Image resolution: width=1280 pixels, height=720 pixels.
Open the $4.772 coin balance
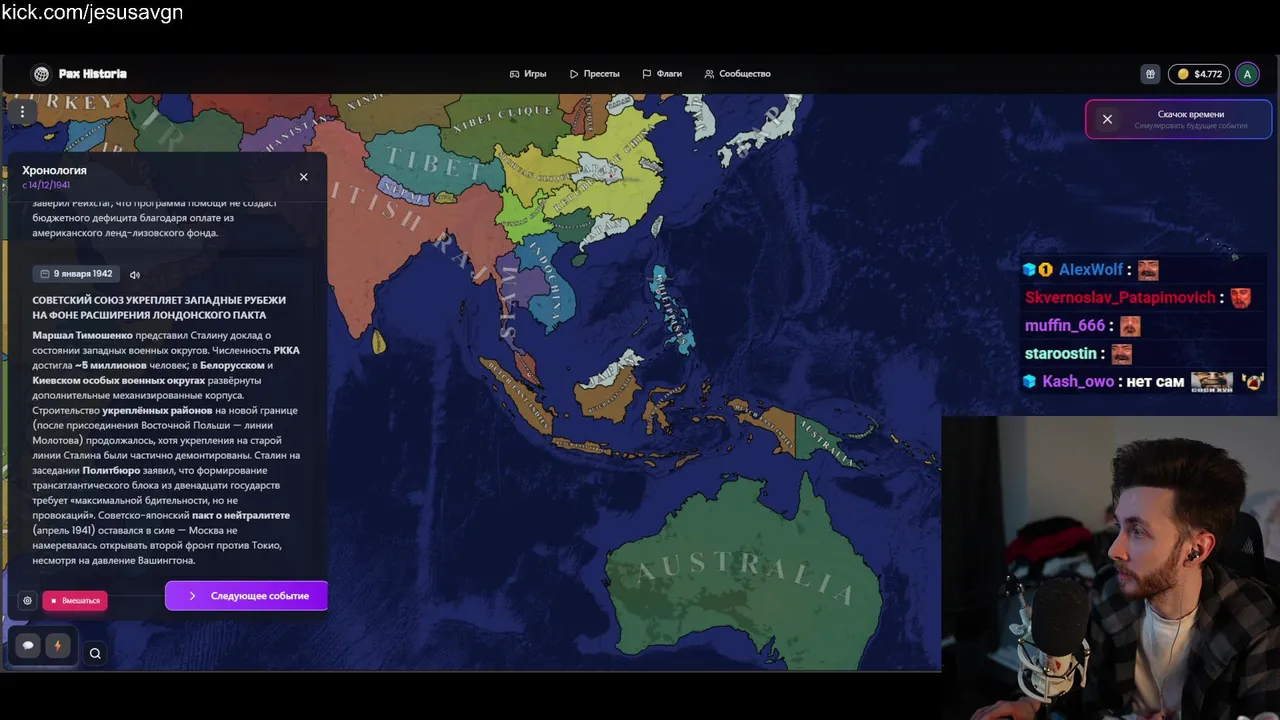point(1199,74)
